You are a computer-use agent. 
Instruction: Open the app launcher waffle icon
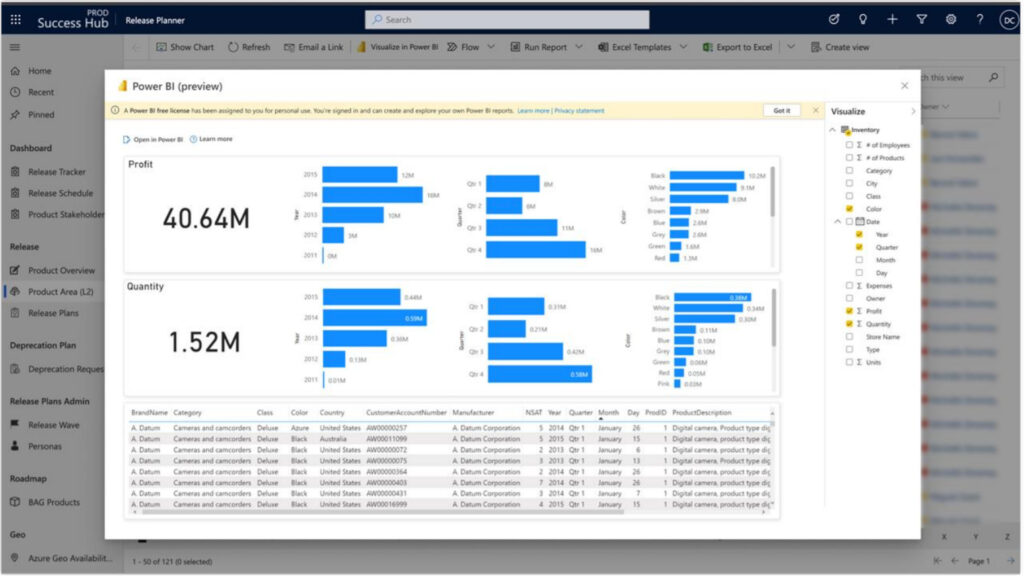16,20
